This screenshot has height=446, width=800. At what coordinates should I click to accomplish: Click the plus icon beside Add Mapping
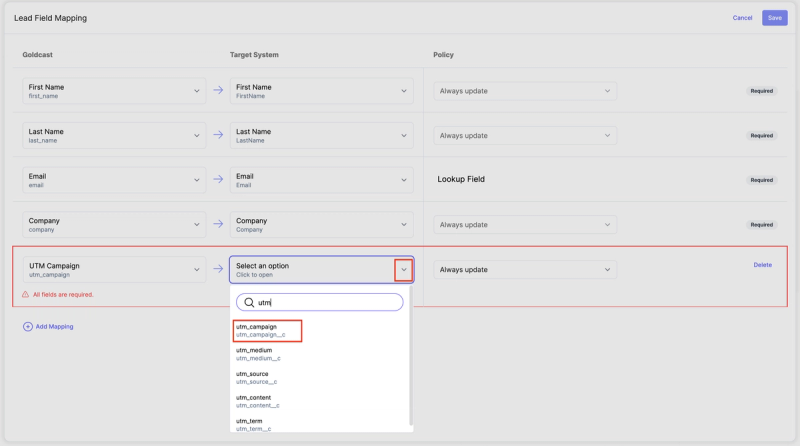tap(27, 326)
